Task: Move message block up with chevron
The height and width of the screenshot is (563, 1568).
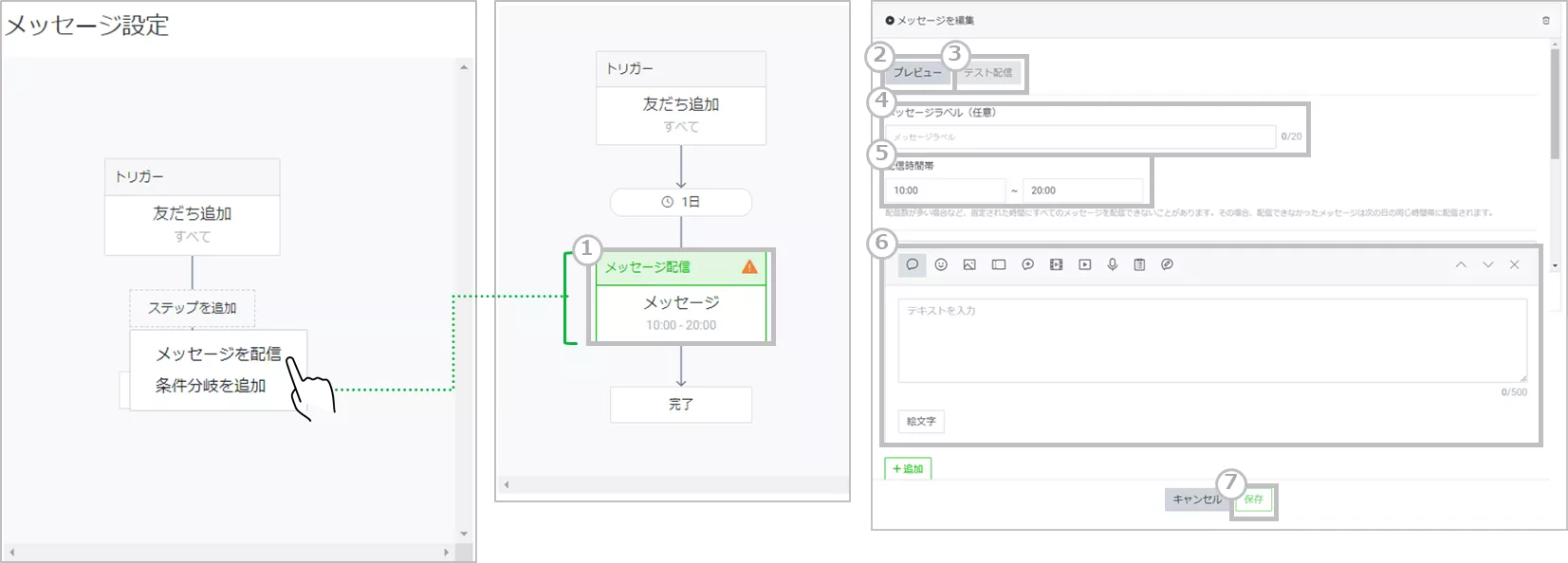Action: pyautogui.click(x=1461, y=264)
